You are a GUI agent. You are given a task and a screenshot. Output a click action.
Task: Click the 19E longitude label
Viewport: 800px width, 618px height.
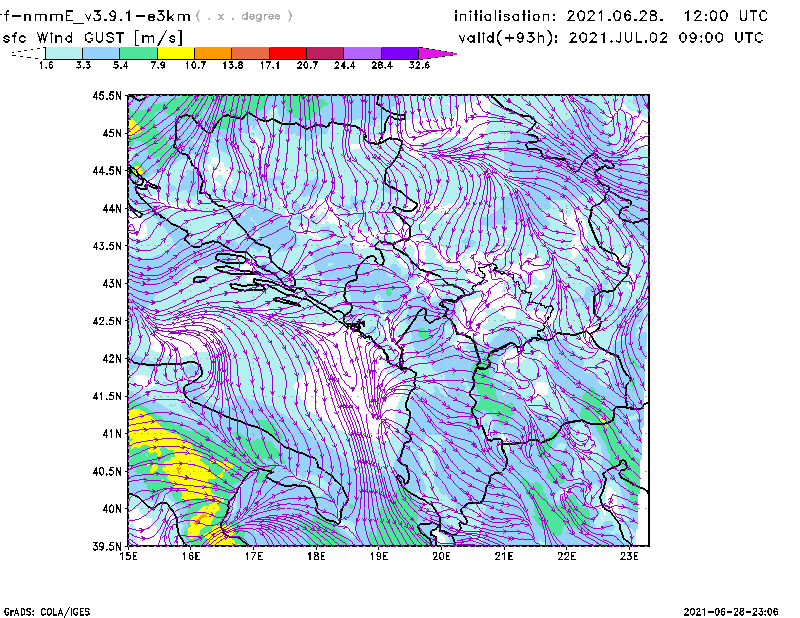379,556
